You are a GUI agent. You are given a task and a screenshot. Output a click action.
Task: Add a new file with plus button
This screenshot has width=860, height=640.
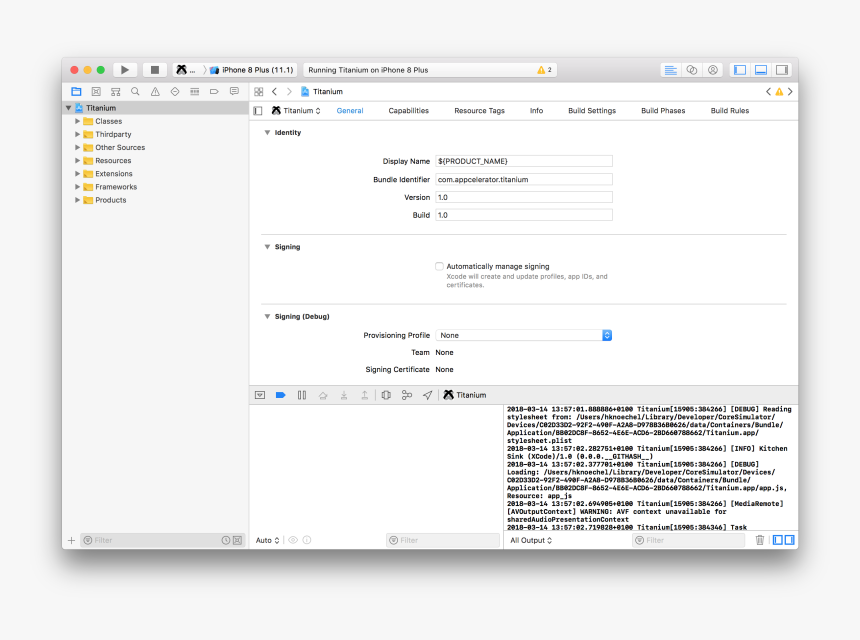(71, 540)
